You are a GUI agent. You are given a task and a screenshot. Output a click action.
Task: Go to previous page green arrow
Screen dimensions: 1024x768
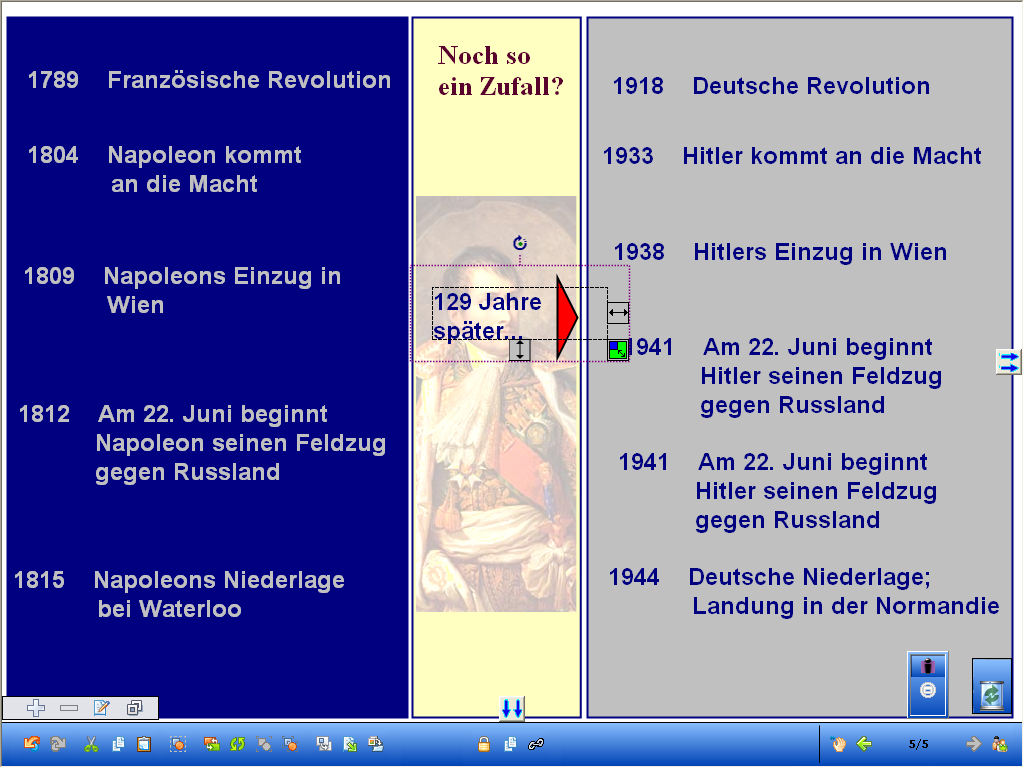[864, 743]
